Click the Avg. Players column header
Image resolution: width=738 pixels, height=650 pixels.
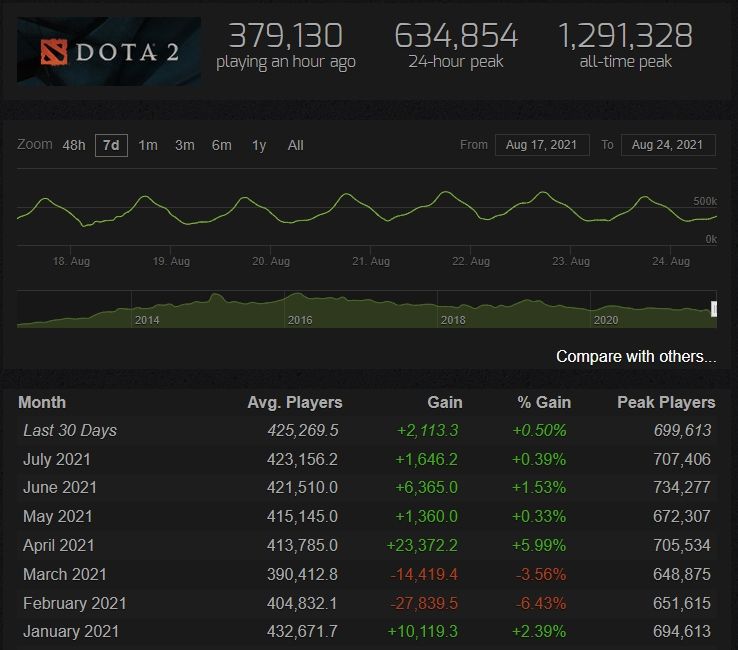coord(295,402)
